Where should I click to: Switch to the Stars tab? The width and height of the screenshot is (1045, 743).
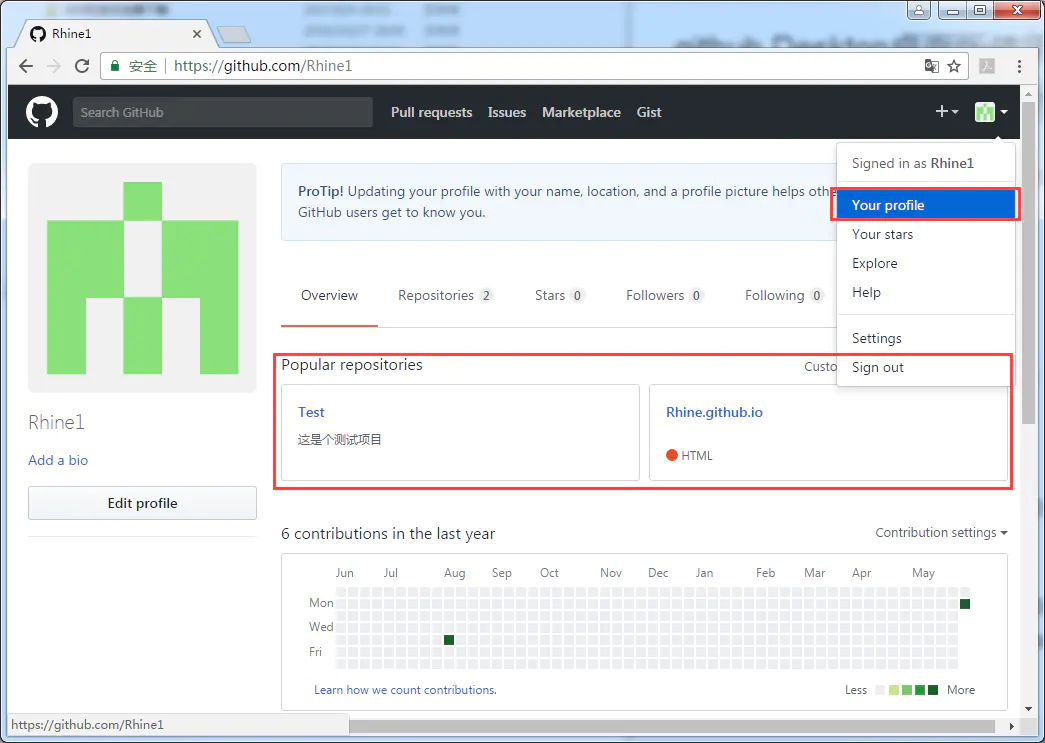(x=559, y=296)
